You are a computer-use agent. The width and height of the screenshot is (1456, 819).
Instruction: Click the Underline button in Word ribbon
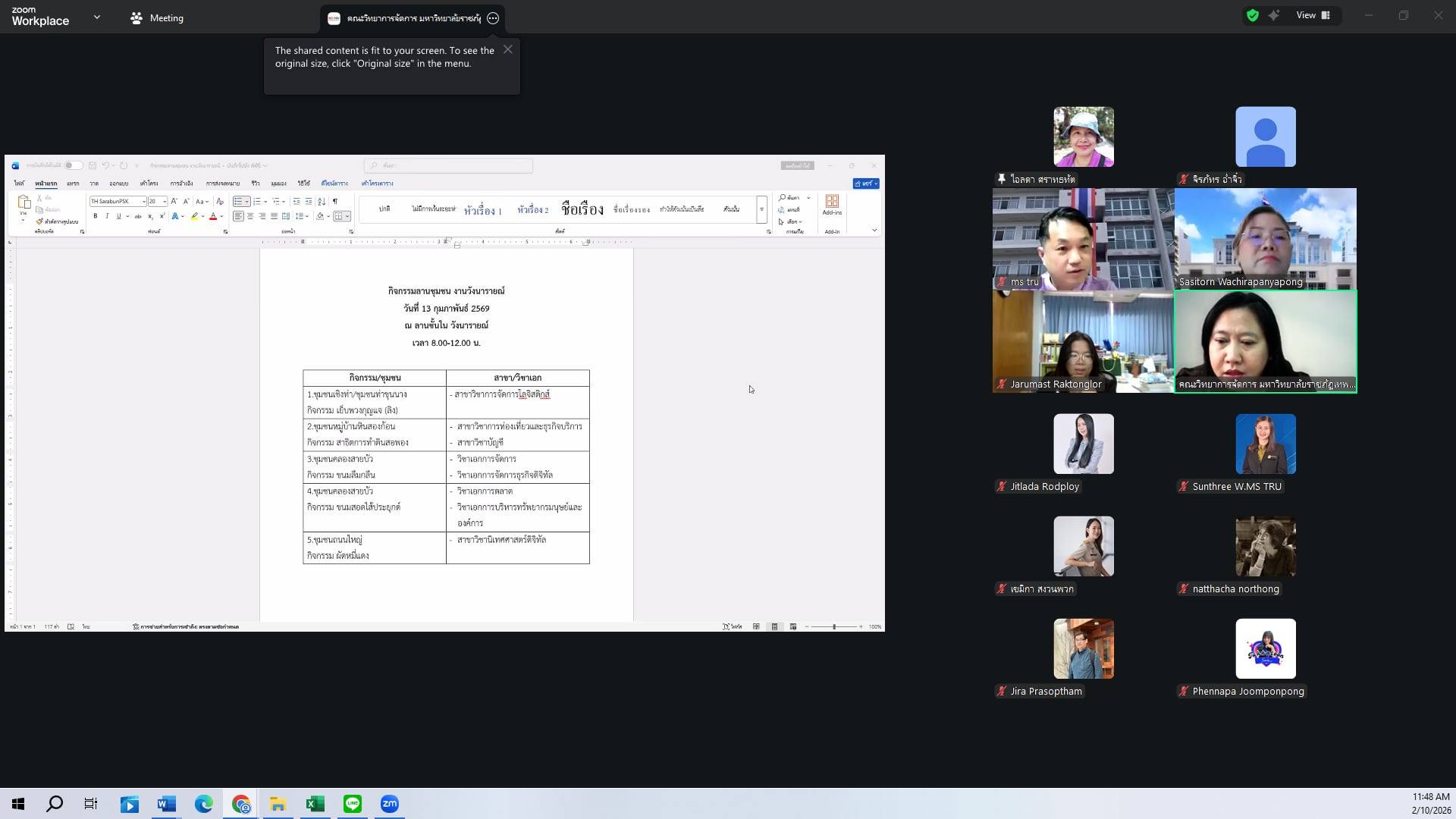click(x=118, y=216)
